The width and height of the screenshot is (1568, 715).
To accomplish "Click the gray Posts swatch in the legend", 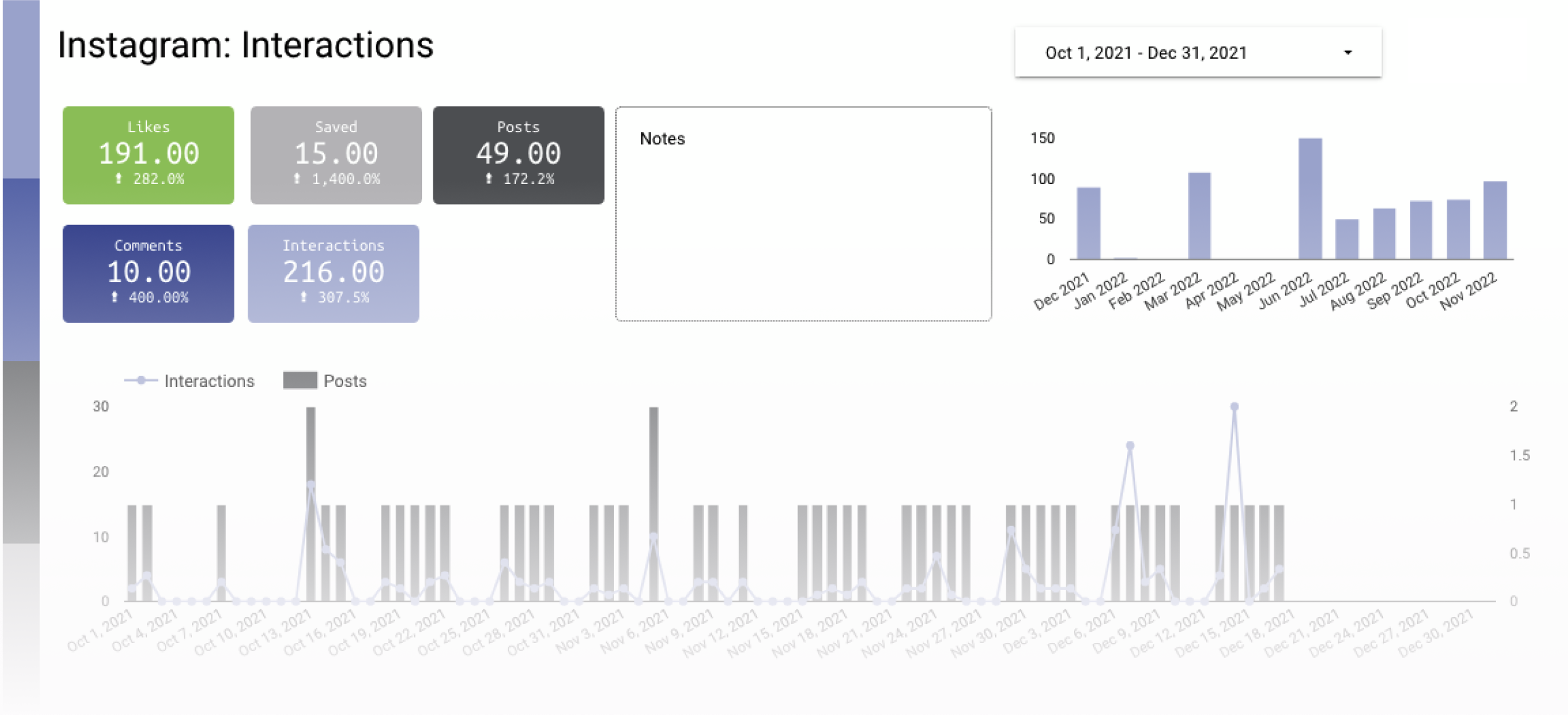I will pos(299,381).
